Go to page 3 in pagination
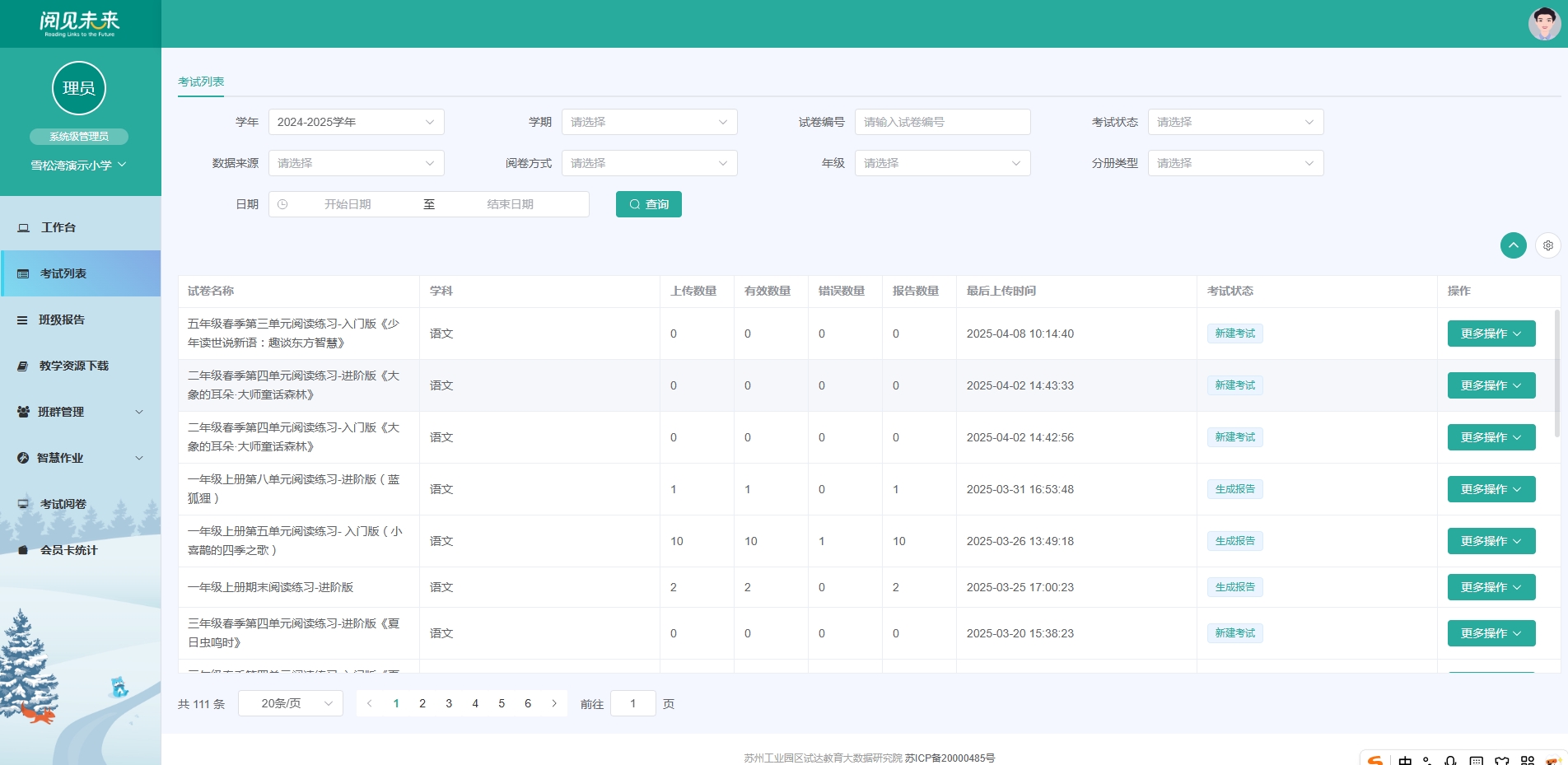 point(449,703)
